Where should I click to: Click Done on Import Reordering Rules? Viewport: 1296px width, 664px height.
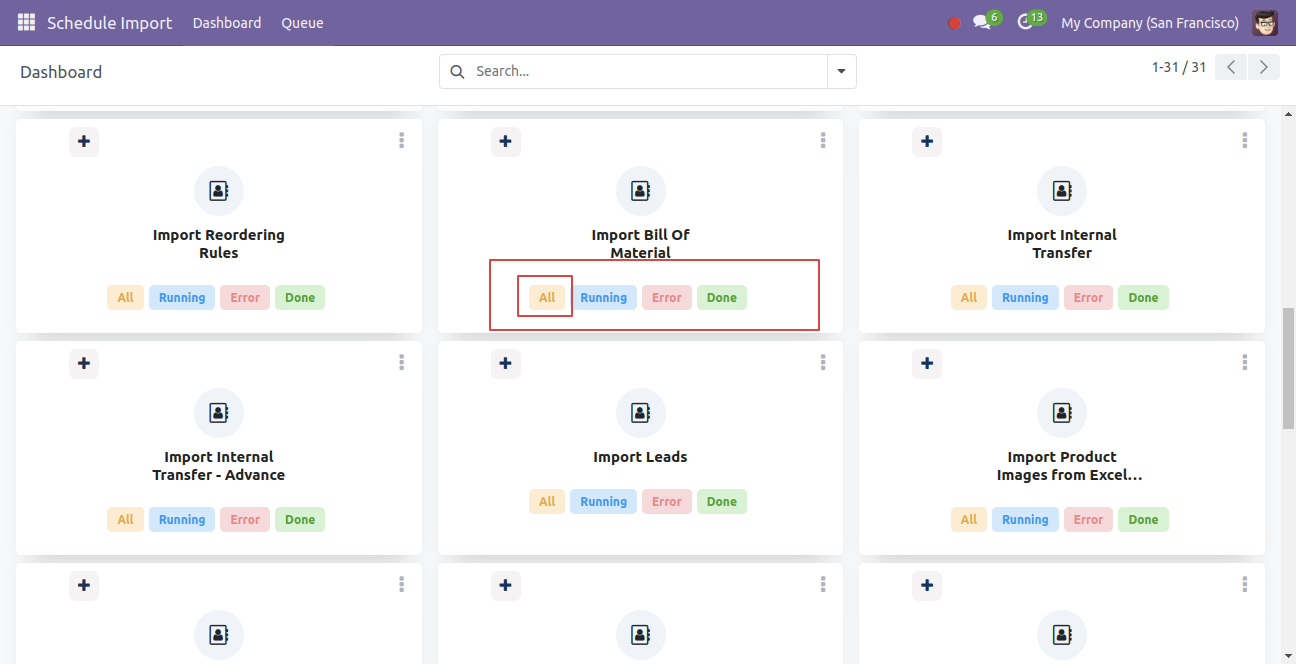(300, 298)
